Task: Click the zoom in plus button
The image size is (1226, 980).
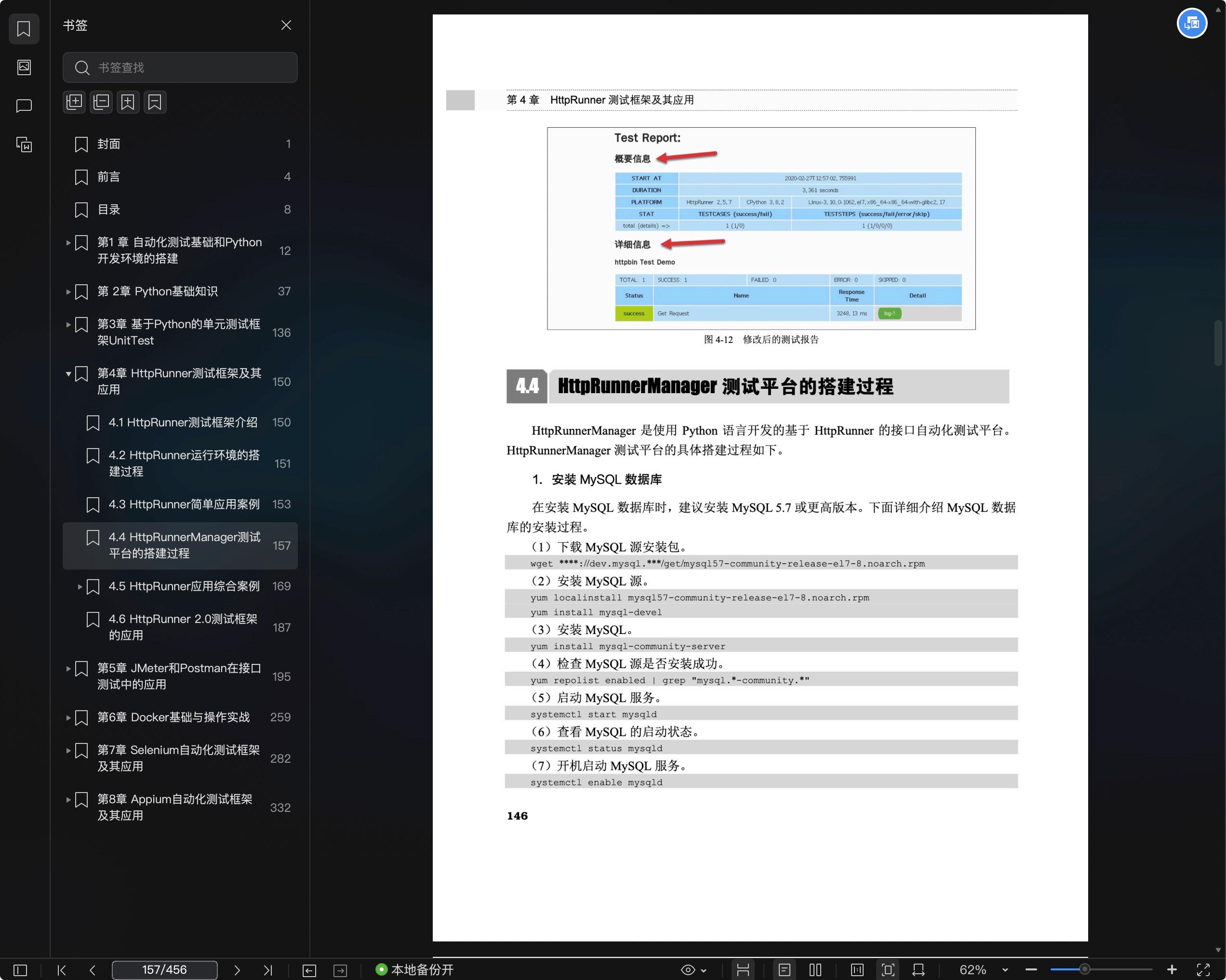Action: 1172,970
